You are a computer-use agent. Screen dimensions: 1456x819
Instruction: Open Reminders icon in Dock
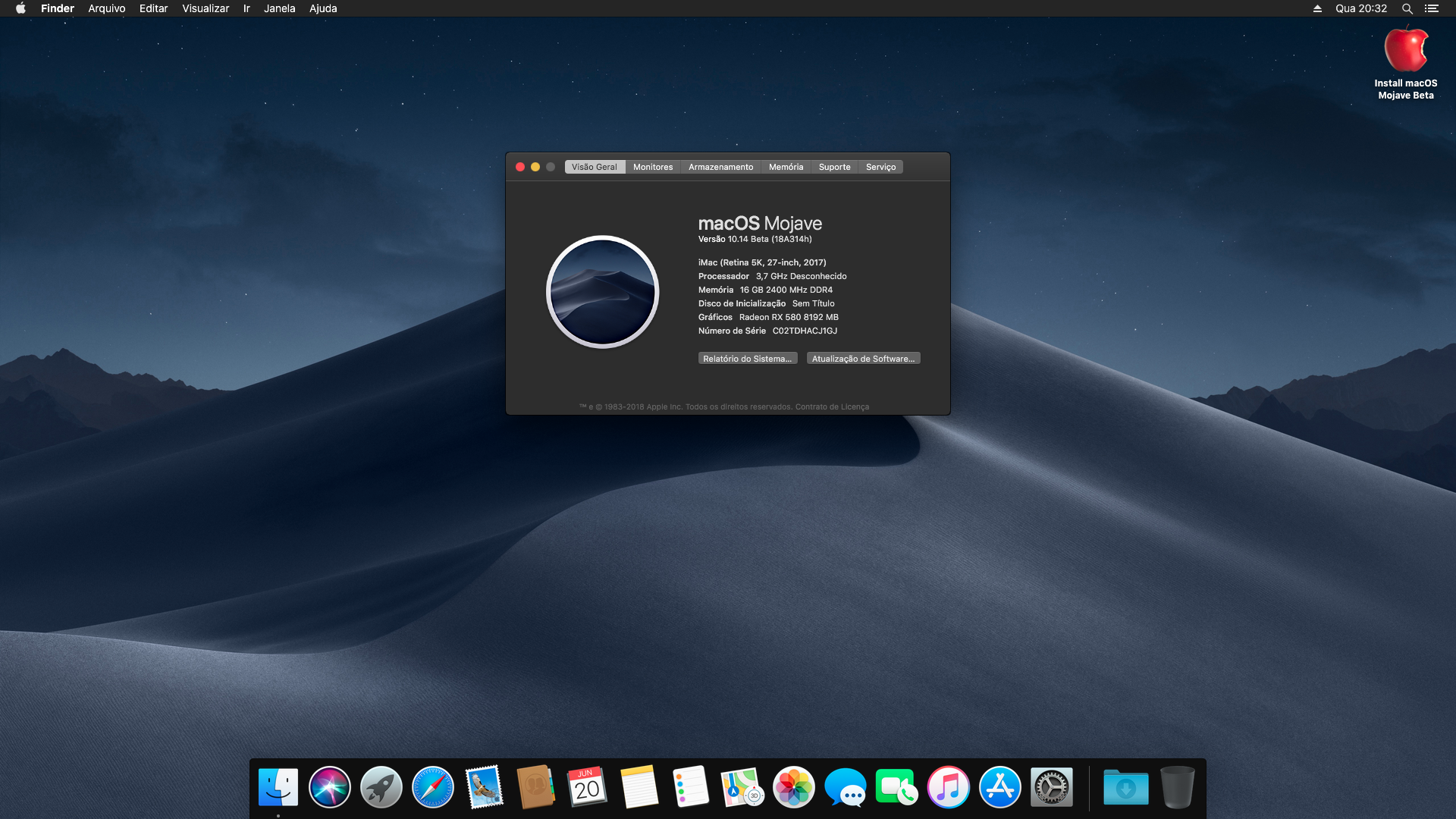(691, 787)
